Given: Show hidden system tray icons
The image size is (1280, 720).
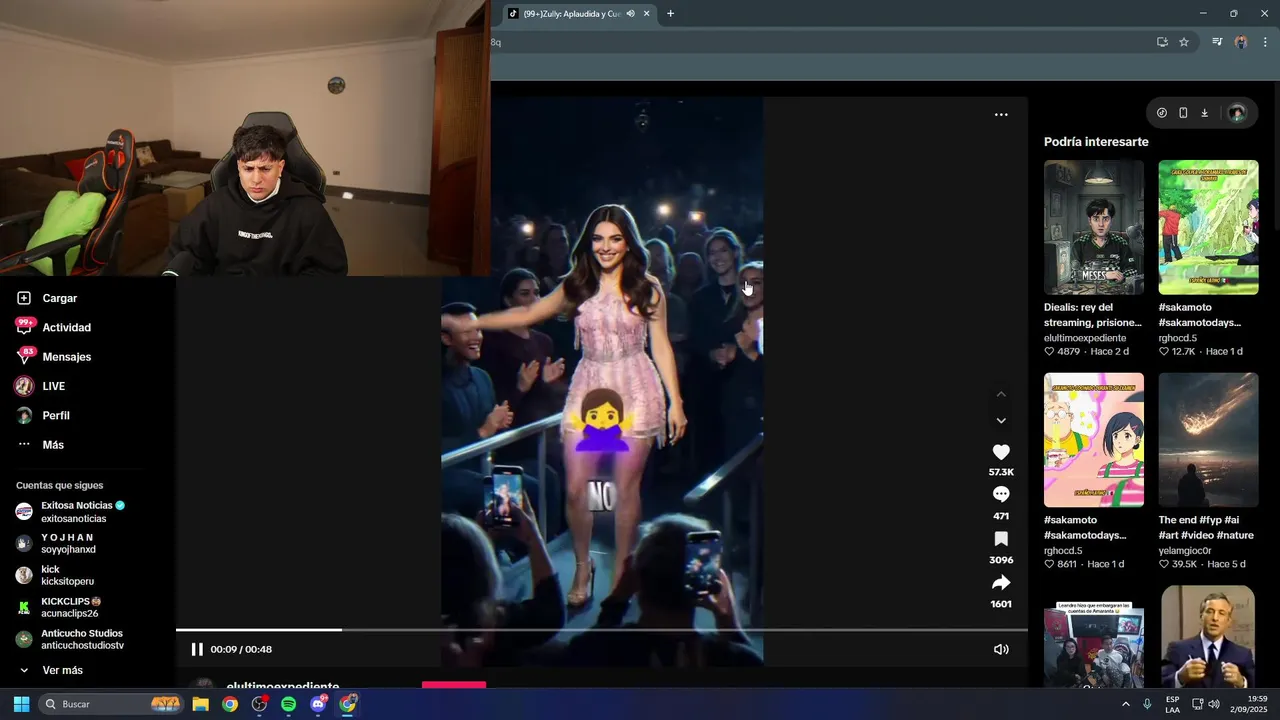Looking at the screenshot, I should point(1126,704).
